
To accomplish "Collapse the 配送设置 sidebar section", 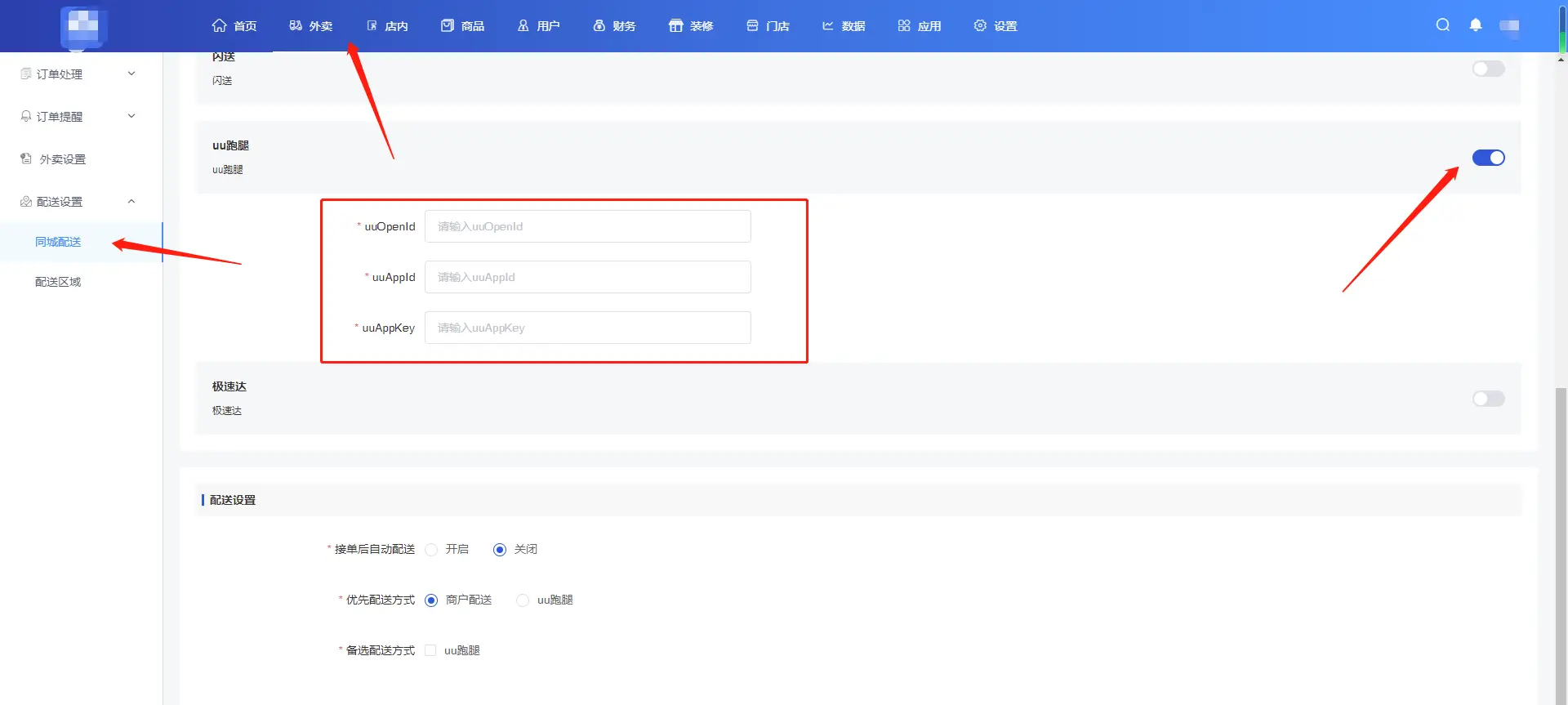I will point(78,202).
